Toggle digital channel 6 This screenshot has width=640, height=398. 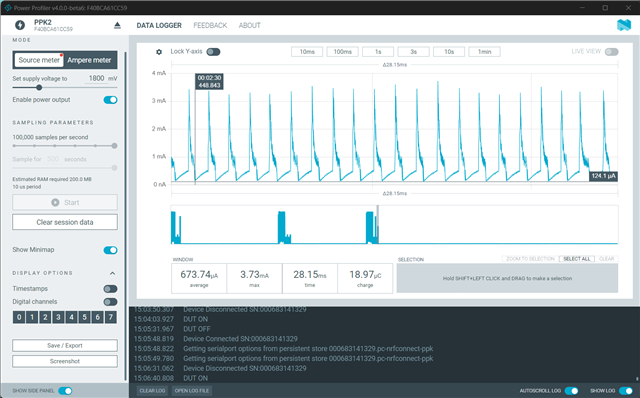97,317
